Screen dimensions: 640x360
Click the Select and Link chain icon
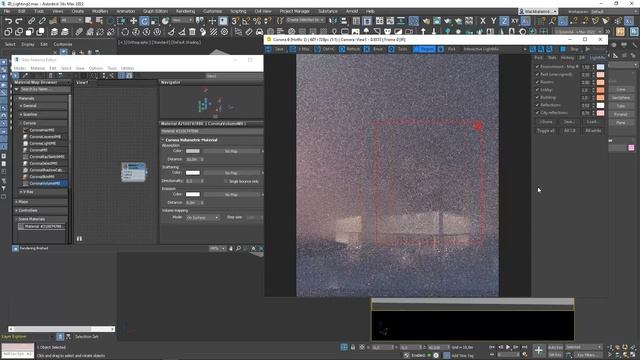pos(31,20)
